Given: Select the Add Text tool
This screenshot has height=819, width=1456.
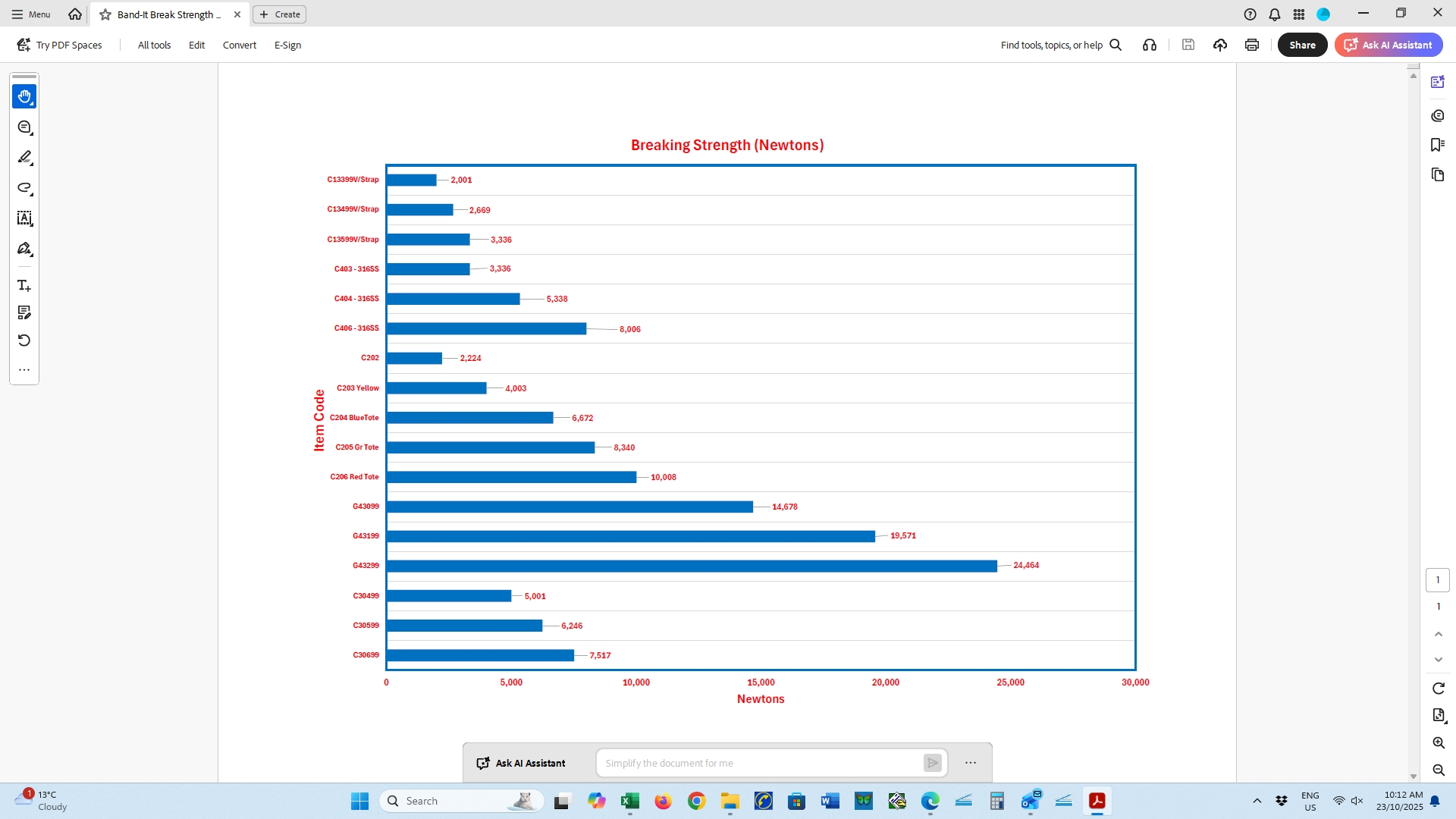Looking at the screenshot, I should (24, 285).
